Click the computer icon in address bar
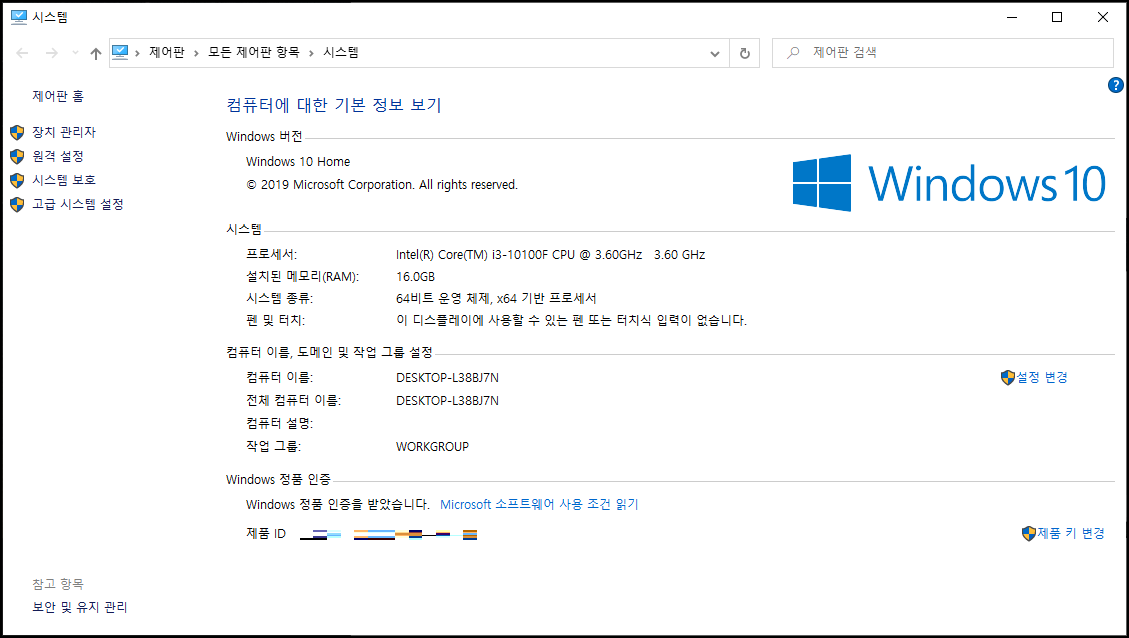The width and height of the screenshot is (1129, 638). pyautogui.click(x=120, y=53)
